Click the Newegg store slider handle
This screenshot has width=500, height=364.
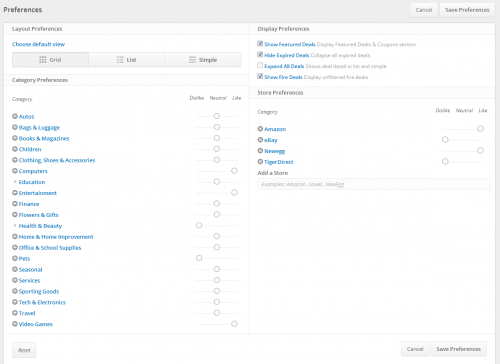click(x=480, y=151)
